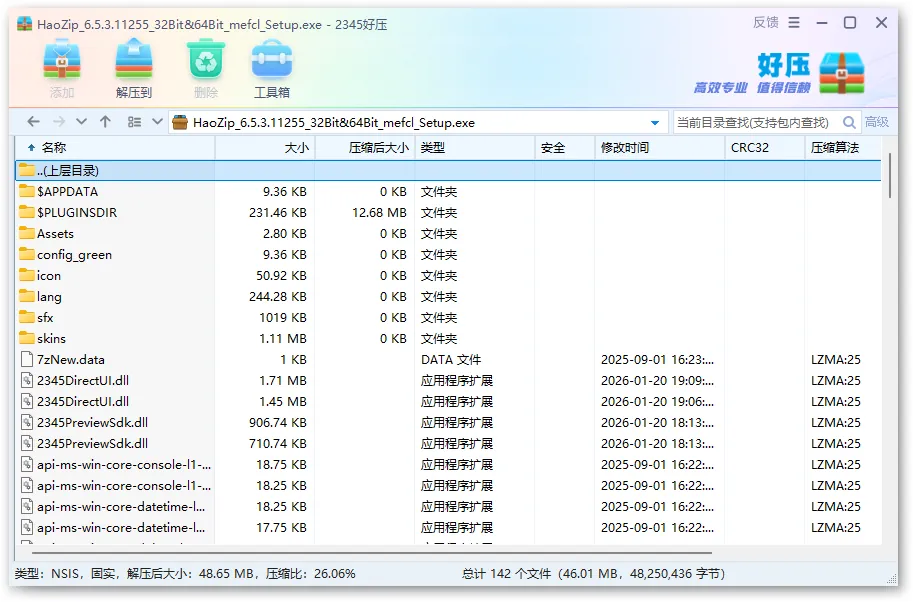Go up one directory level arrow icon
913x602 pixels.
106,120
